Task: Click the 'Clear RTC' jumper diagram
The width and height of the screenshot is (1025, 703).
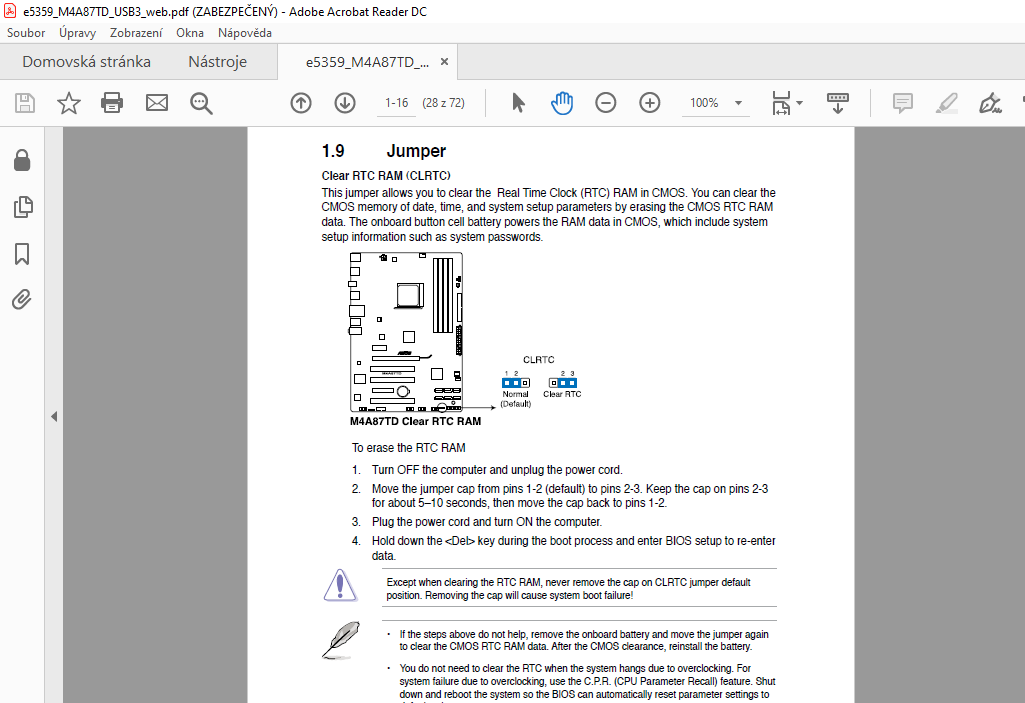Action: [562, 385]
